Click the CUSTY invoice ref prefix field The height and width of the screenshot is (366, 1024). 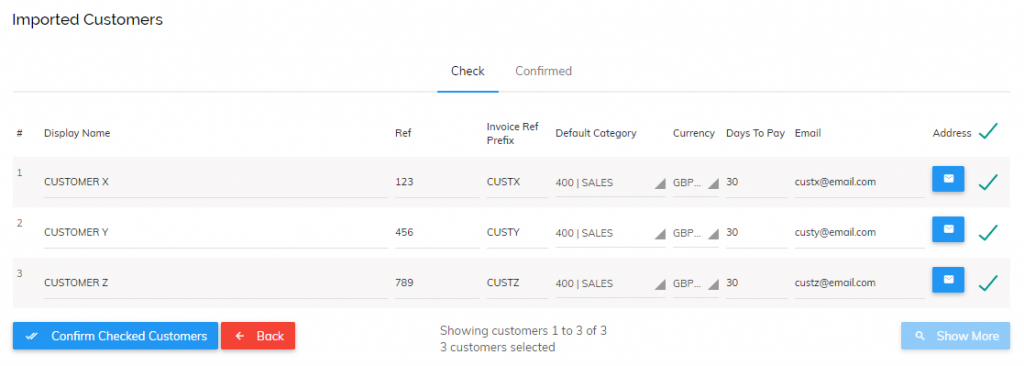(517, 233)
